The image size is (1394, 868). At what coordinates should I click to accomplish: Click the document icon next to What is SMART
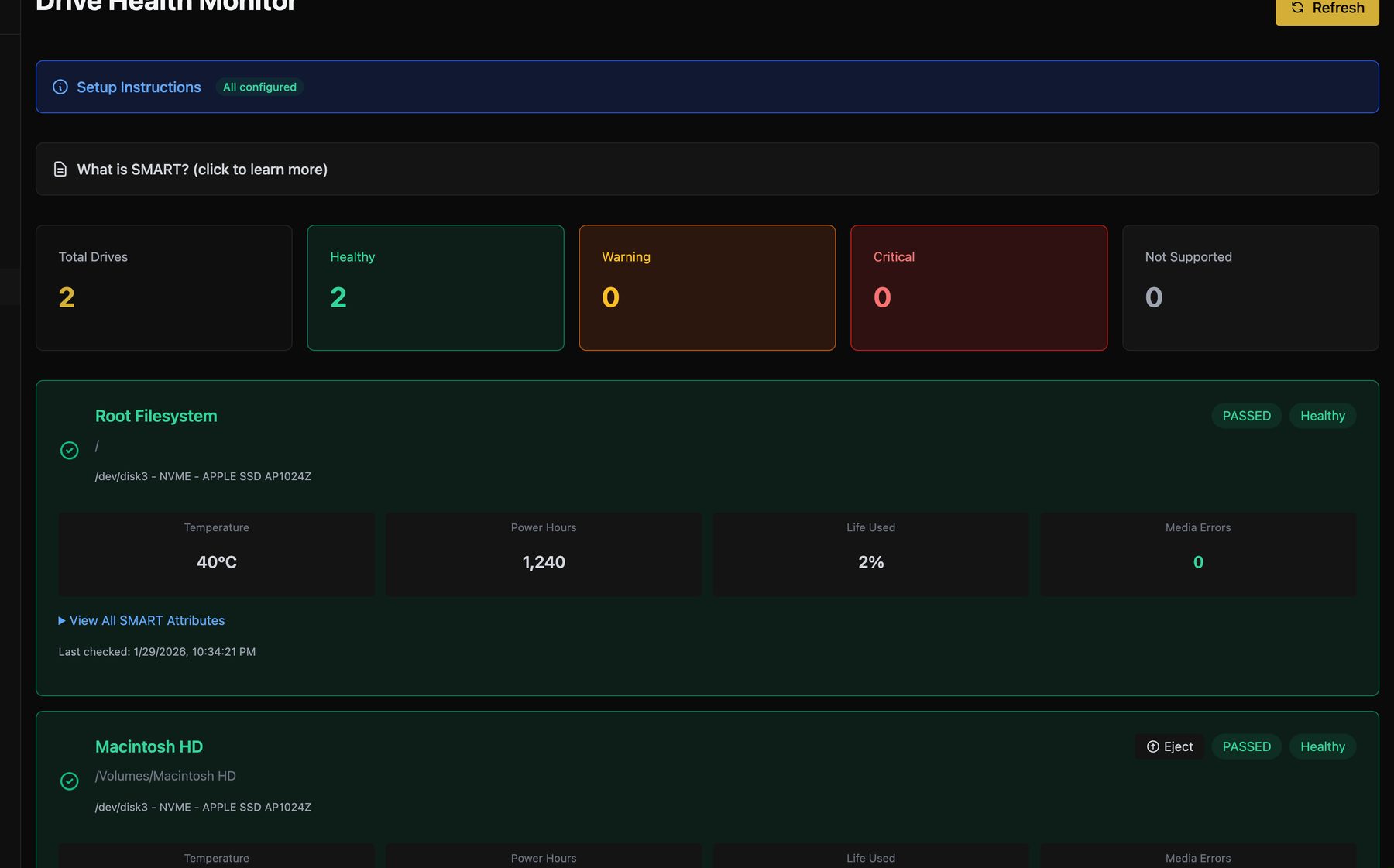point(60,169)
